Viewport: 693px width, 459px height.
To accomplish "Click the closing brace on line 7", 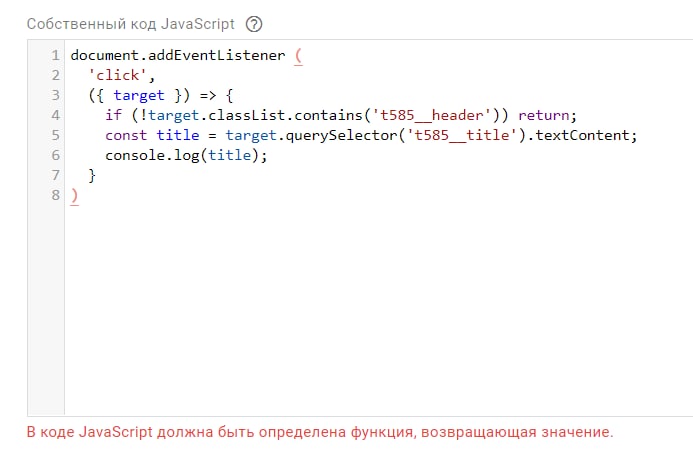I will (92, 175).
